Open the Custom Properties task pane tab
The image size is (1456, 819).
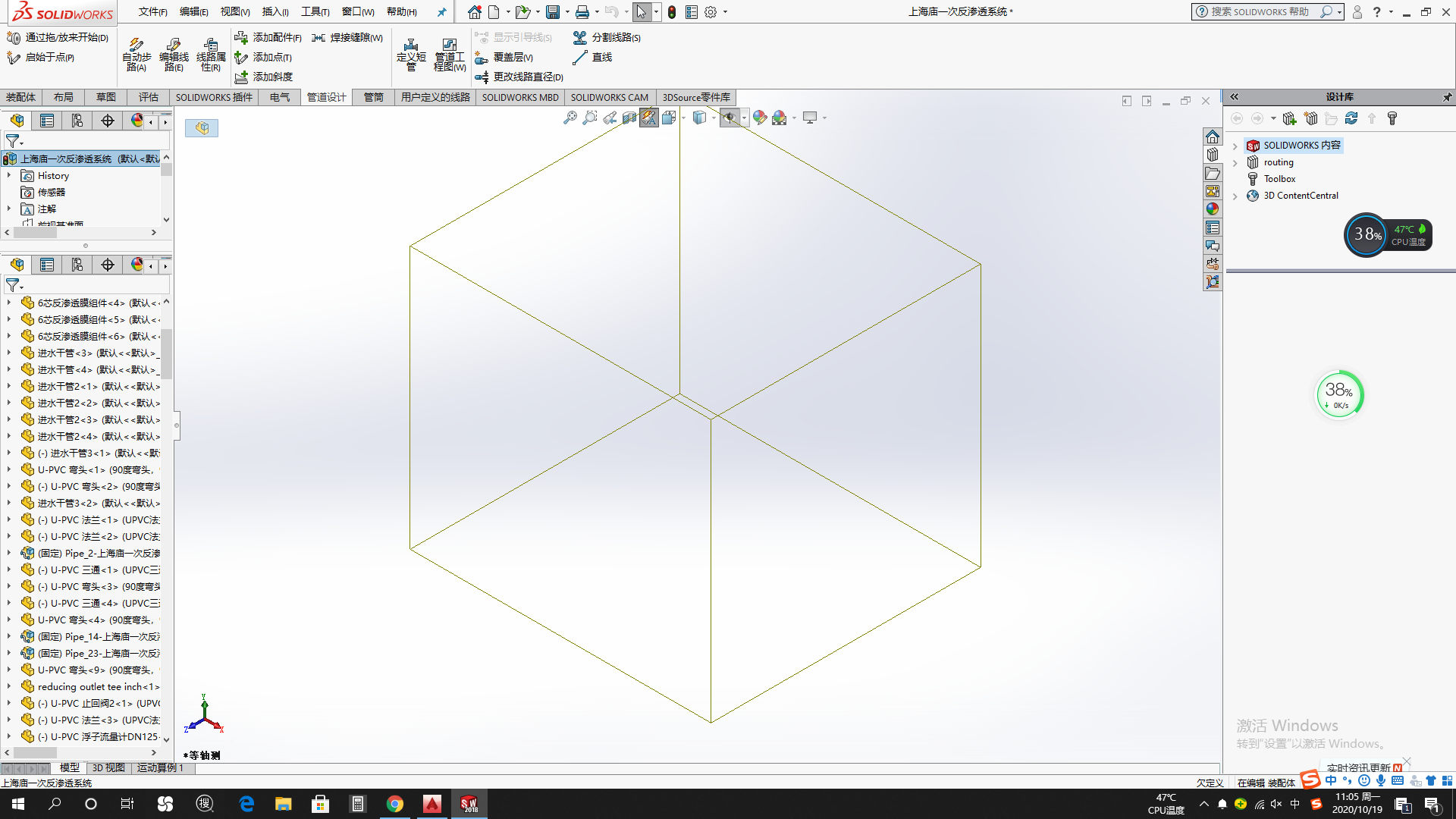tap(1213, 227)
